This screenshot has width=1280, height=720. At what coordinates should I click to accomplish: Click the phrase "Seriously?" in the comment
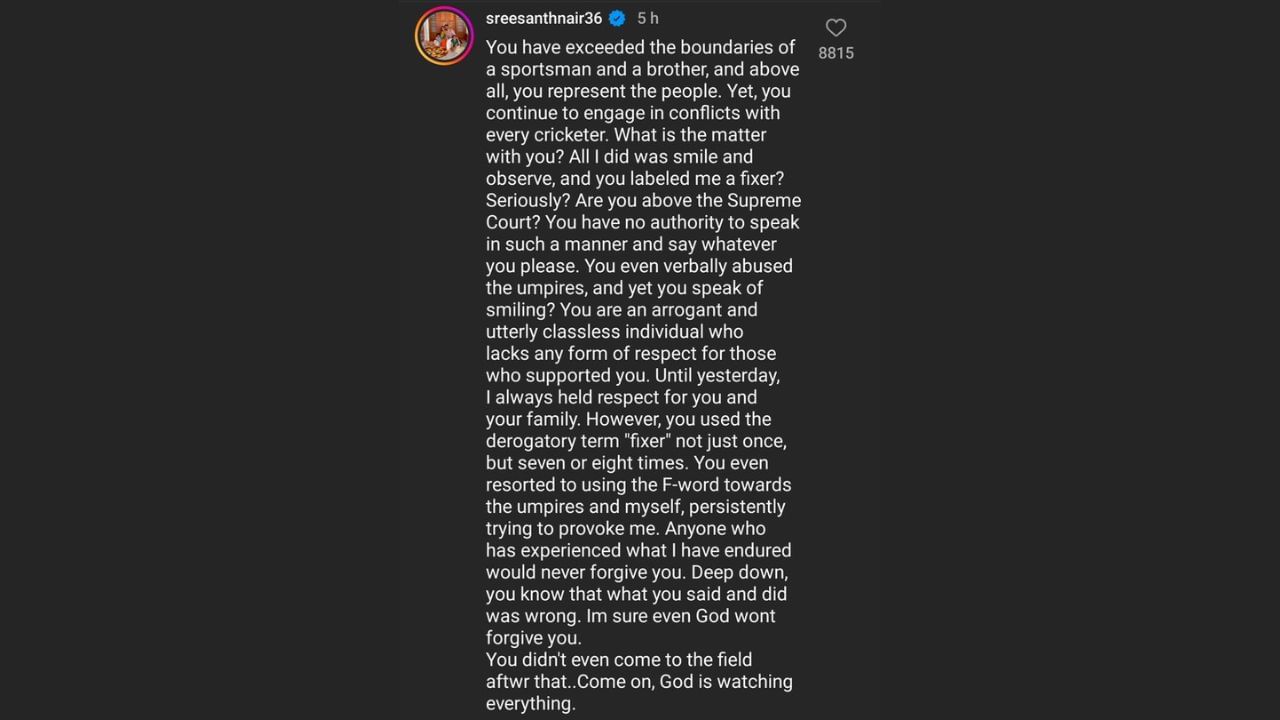pos(528,201)
